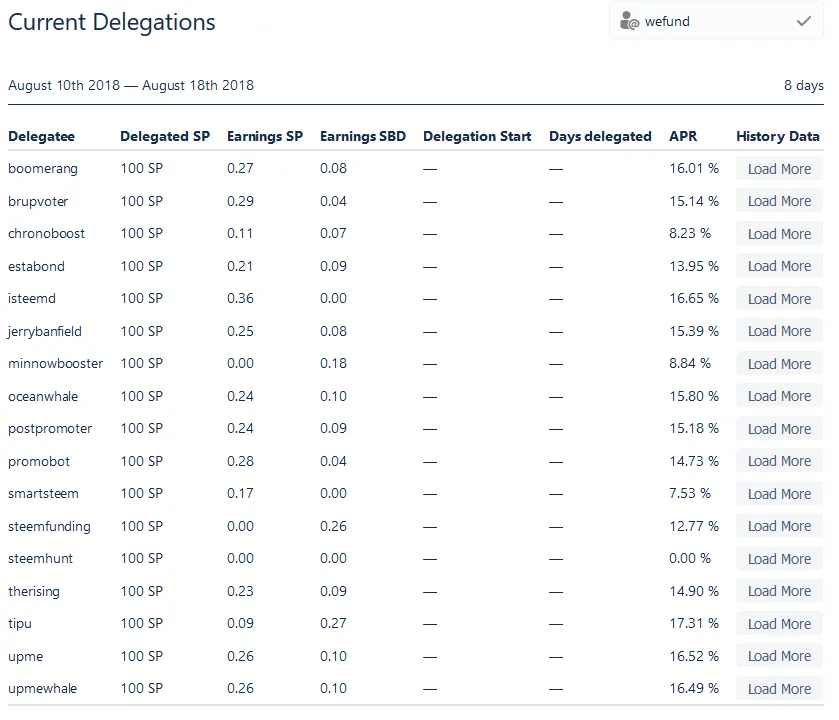Screen dimensions: 839x720
Task: Select the brupvoter delegatee name
Action: click(x=38, y=202)
